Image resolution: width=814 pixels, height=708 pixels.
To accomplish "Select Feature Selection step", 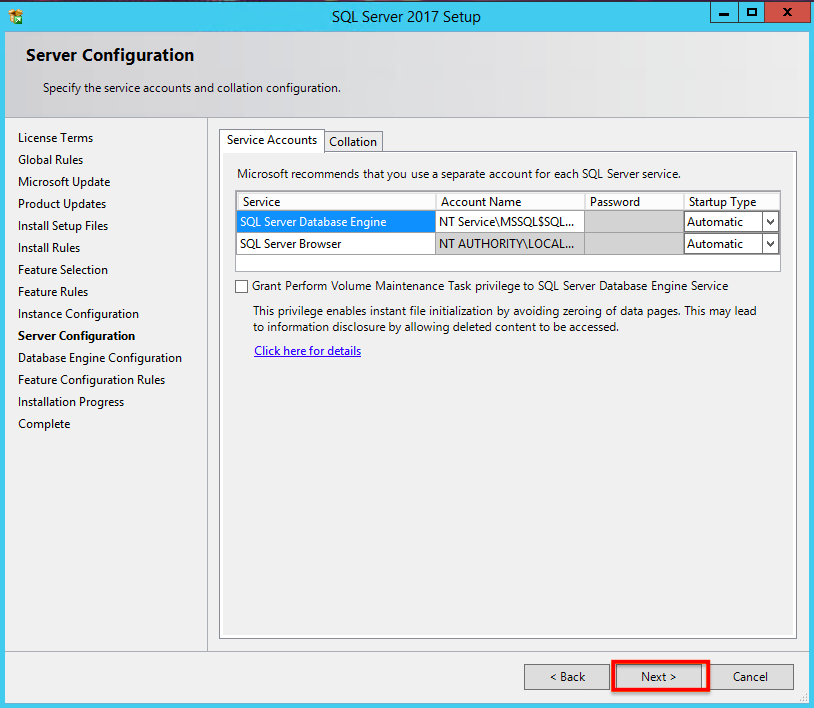I will [63, 270].
